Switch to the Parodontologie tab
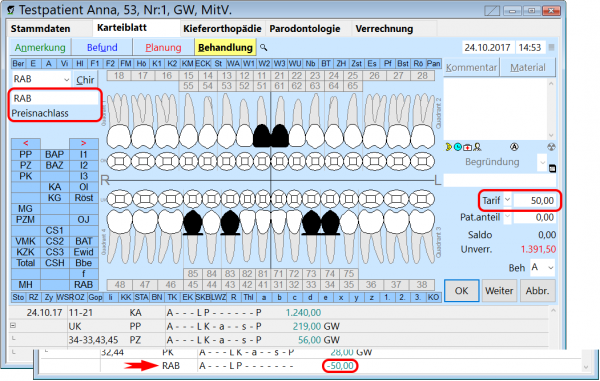 [x=305, y=29]
